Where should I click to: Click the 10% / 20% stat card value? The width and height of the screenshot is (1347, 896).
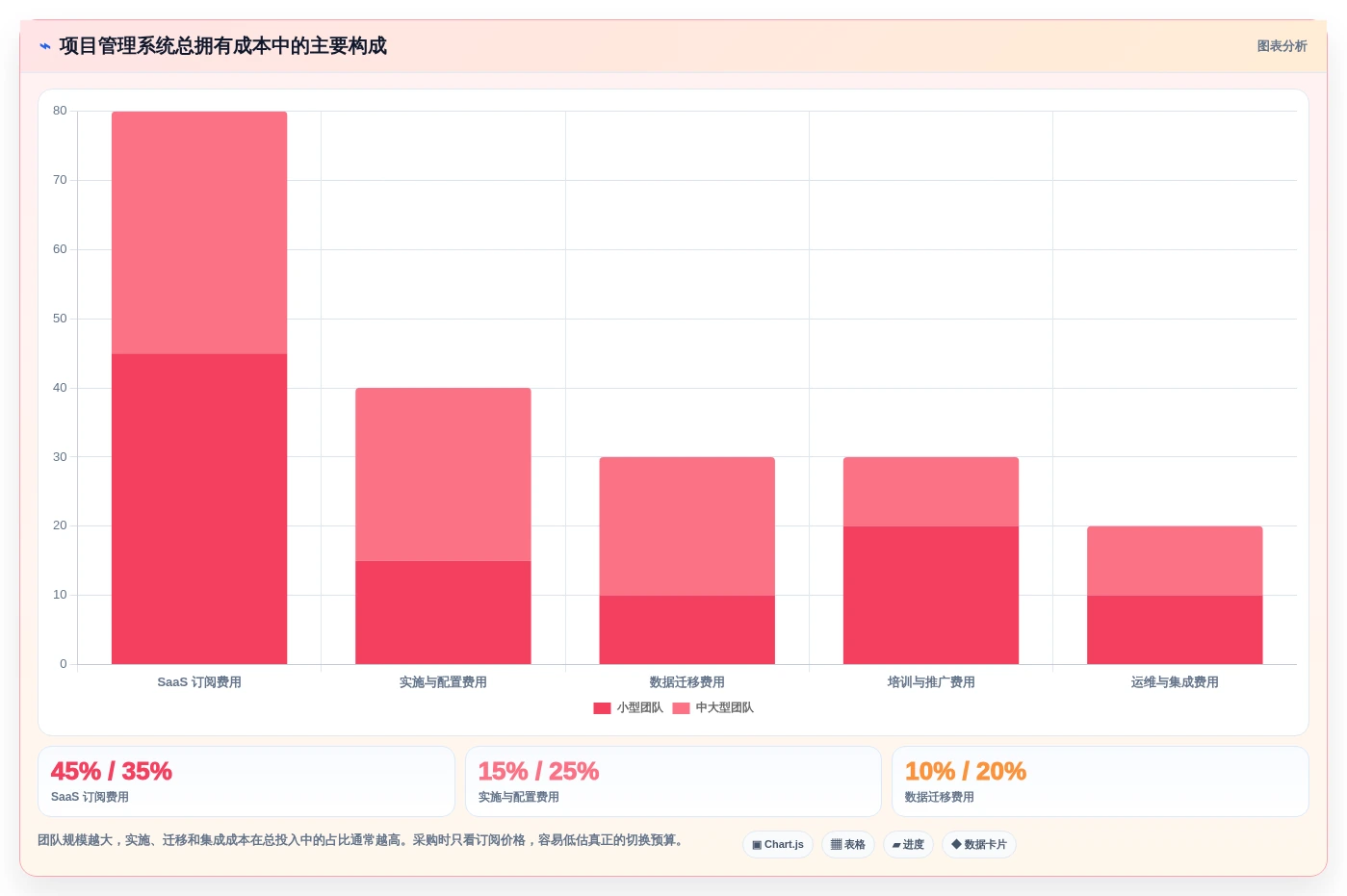966,772
